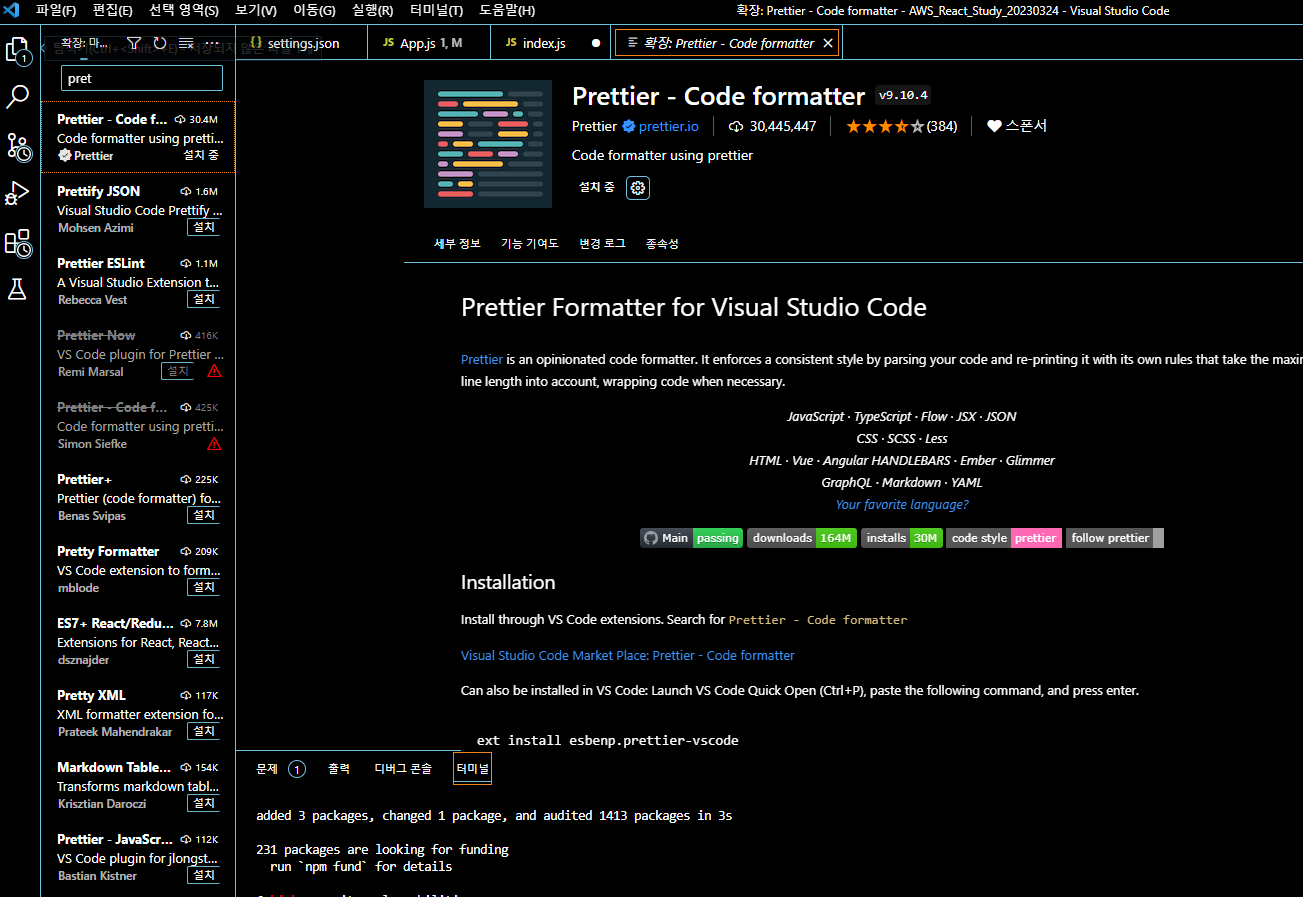This screenshot has height=897, width=1303.
Task: Open the Source Control view
Action: tap(19, 147)
